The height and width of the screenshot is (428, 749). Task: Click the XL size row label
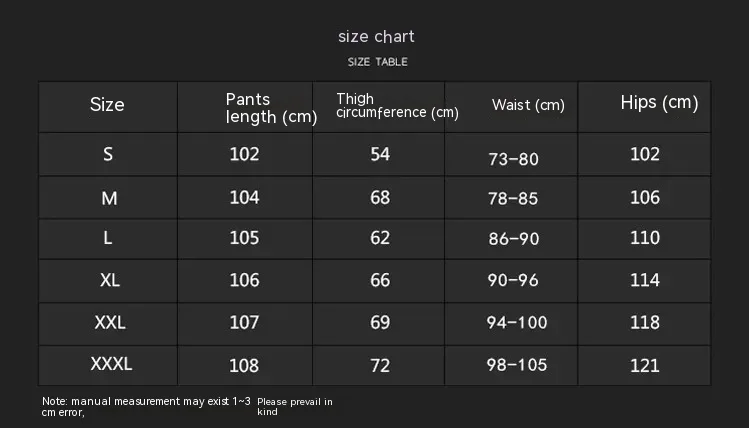coord(109,280)
